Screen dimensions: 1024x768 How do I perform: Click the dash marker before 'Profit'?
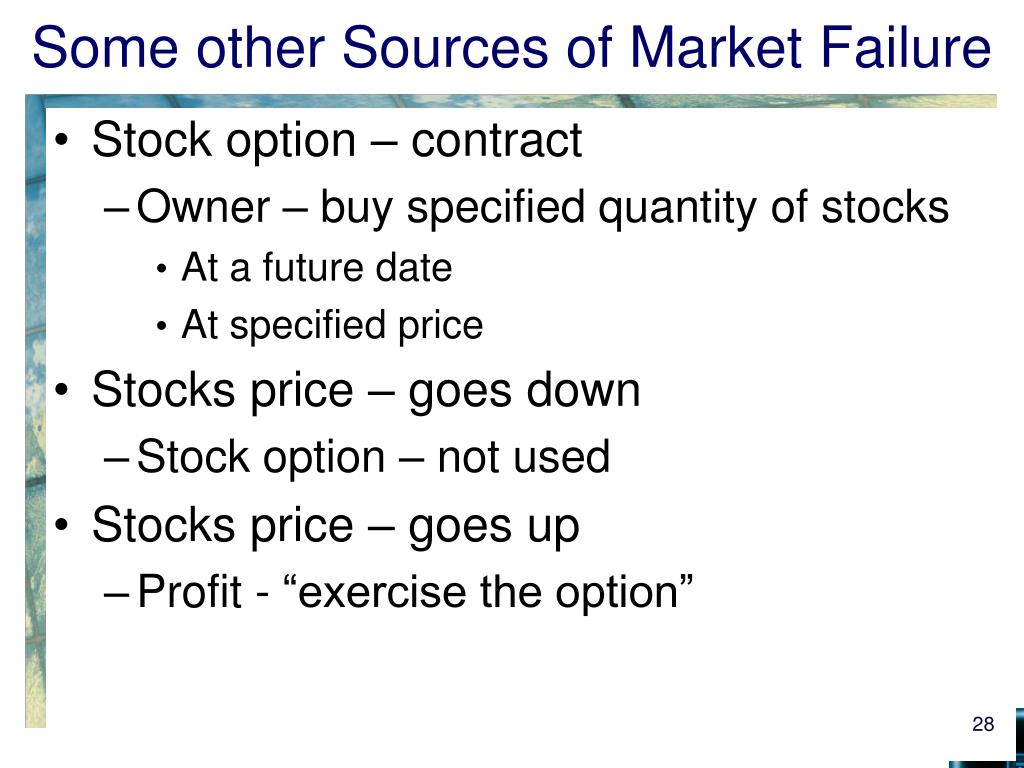coord(118,594)
